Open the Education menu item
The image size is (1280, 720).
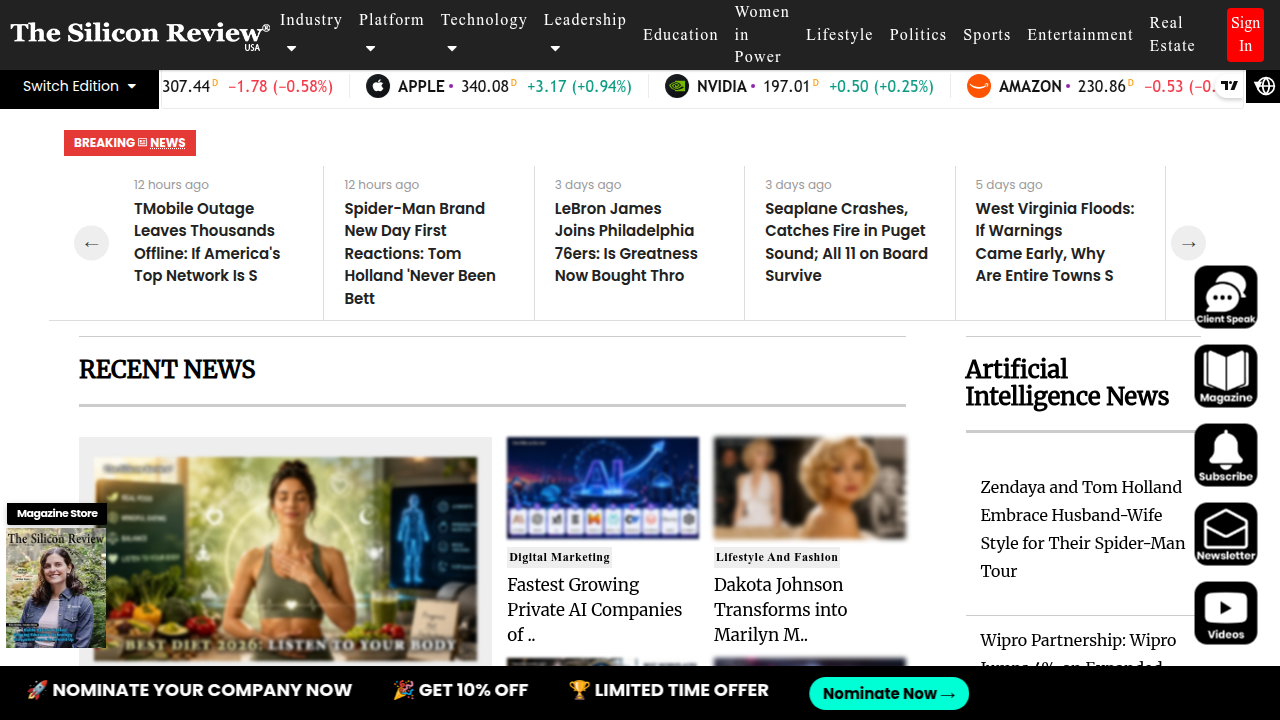pos(680,34)
